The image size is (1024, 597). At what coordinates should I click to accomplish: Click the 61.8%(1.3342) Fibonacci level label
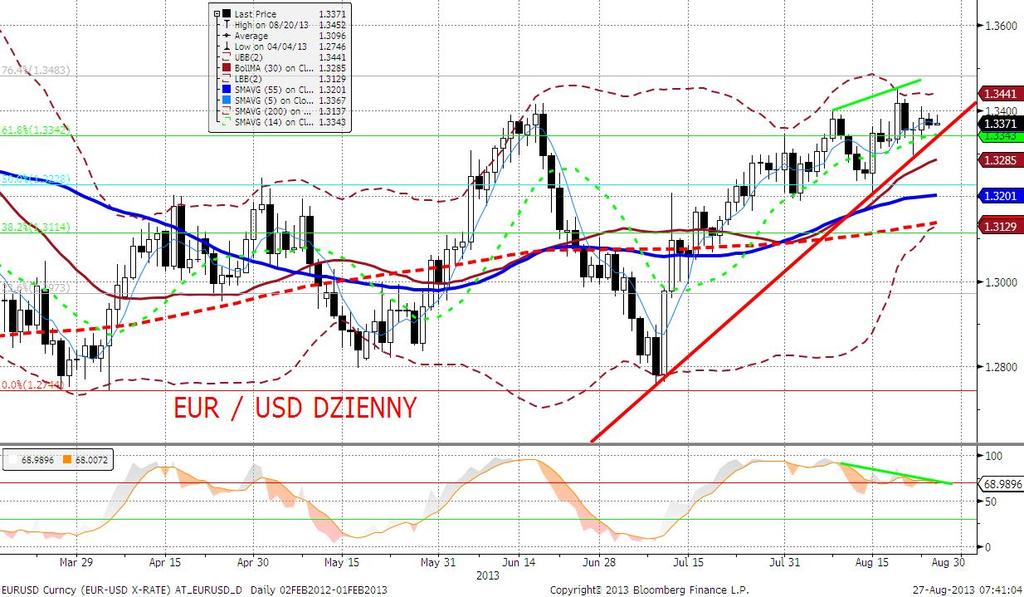(x=35, y=131)
